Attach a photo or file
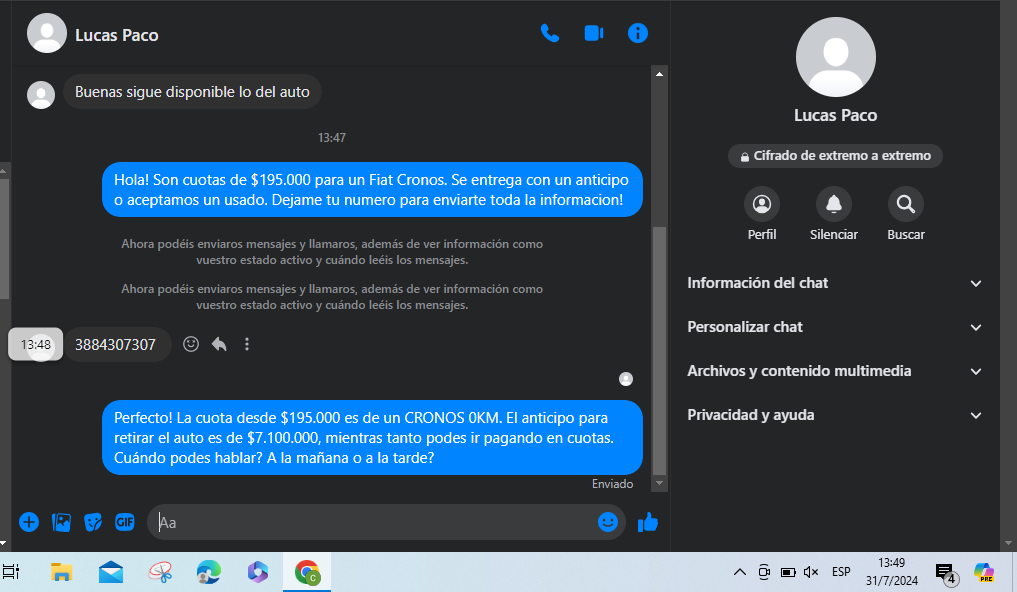 [61, 522]
